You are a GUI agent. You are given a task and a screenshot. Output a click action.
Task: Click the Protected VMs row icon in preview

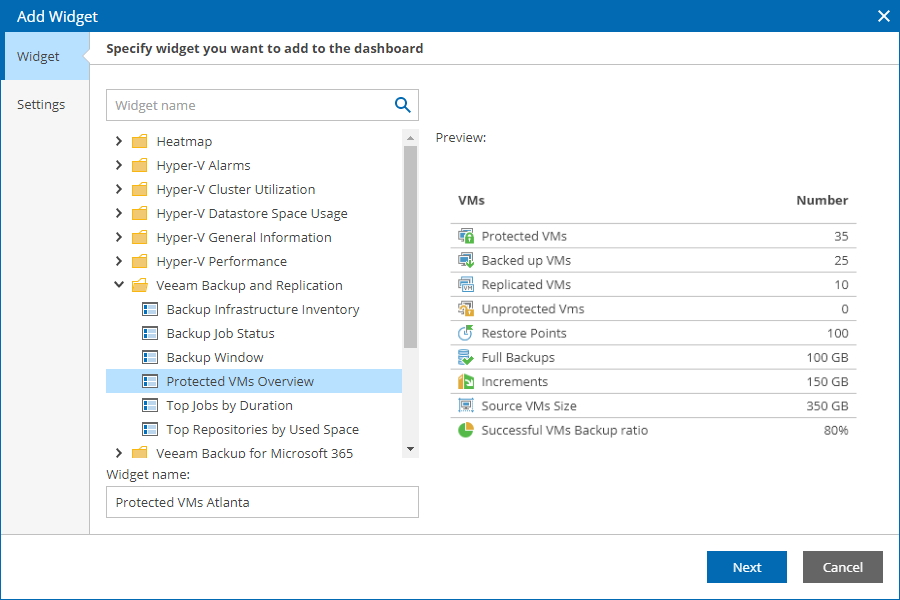coord(465,236)
